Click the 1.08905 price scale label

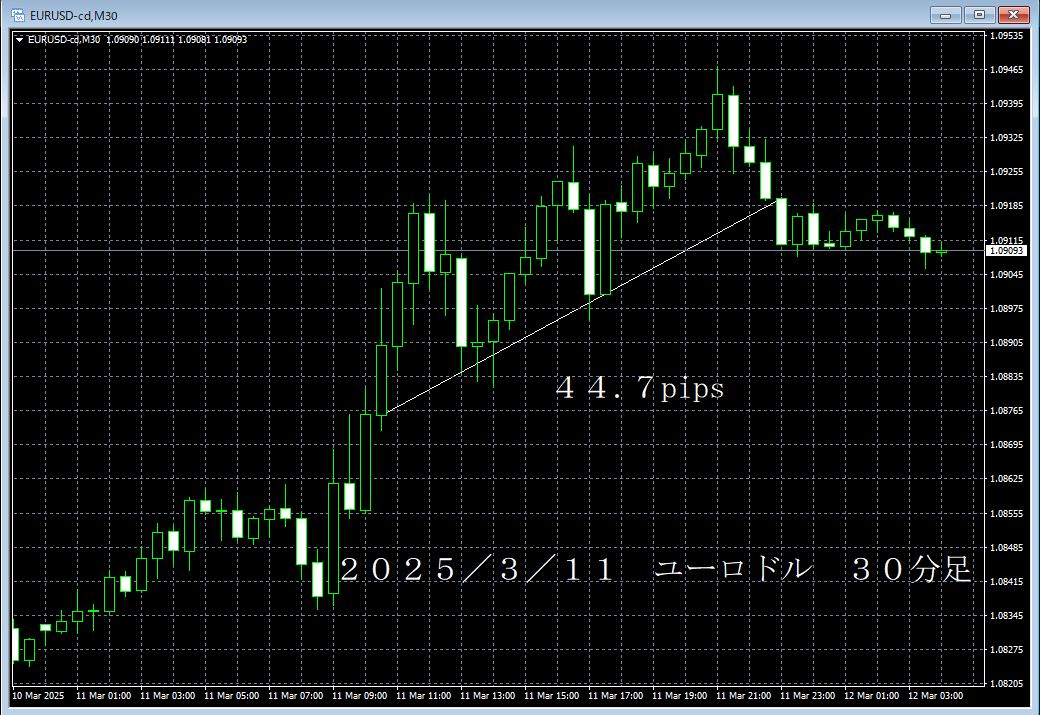1006,342
